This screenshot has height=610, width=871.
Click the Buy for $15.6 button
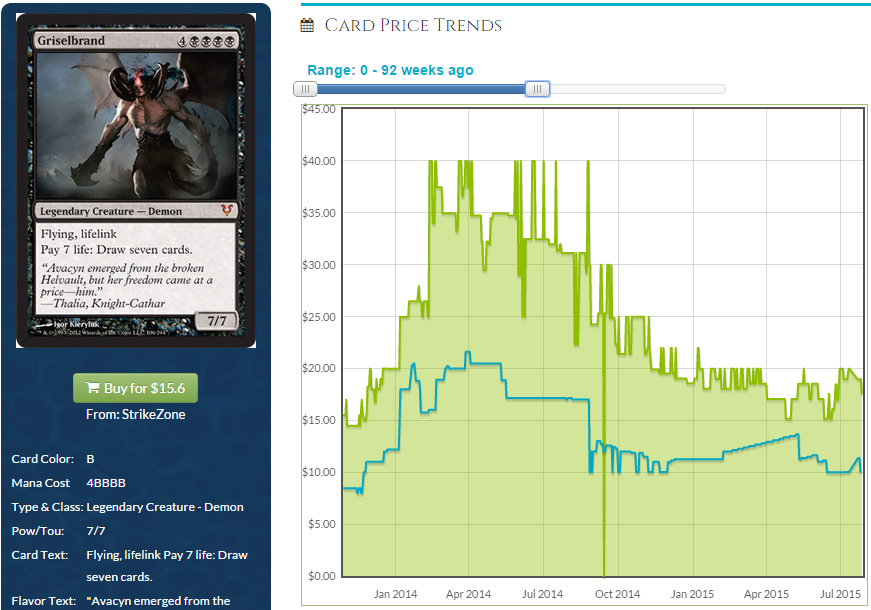click(135, 388)
